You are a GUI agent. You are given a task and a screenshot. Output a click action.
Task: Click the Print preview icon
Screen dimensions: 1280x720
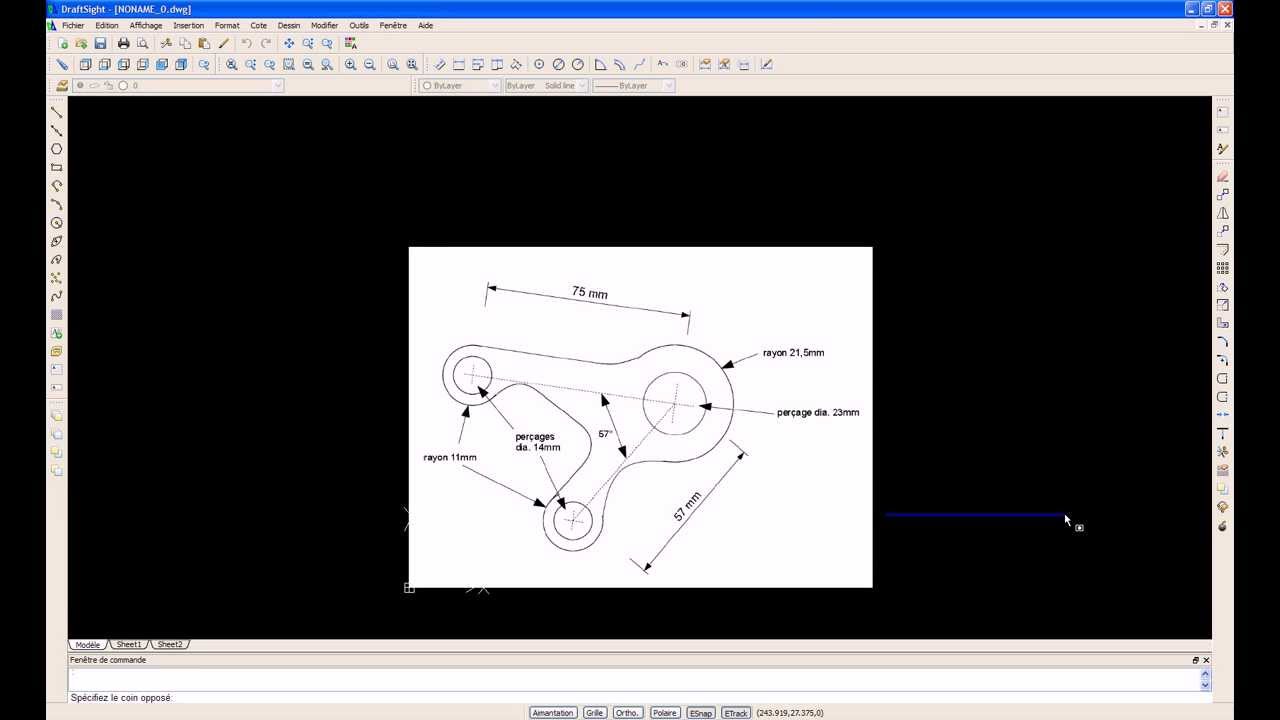[142, 43]
